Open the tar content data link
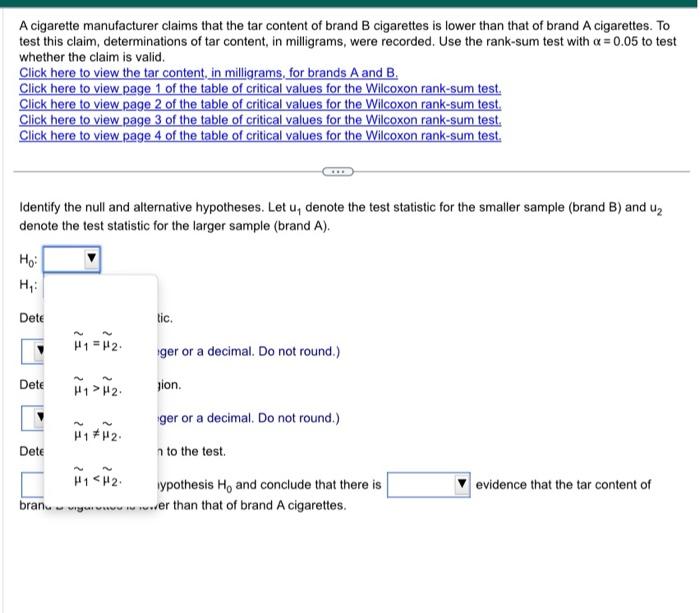 208,73
